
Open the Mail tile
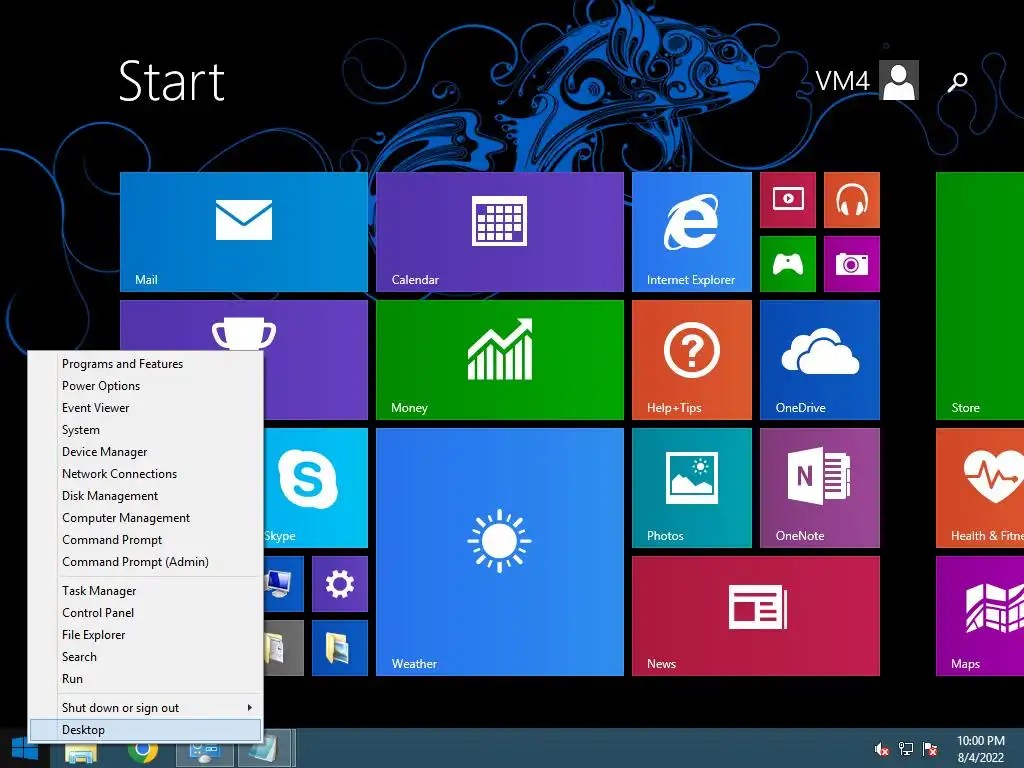click(x=244, y=232)
